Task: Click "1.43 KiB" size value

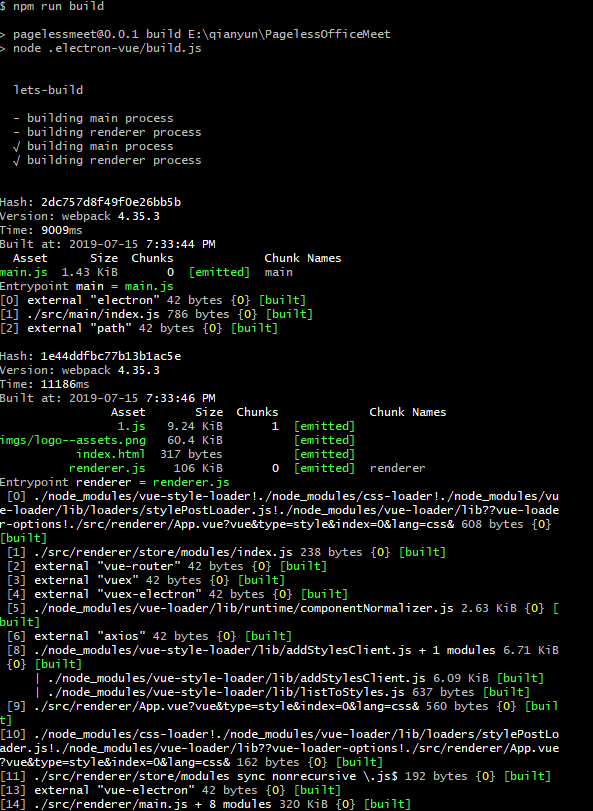Action: click(x=90, y=272)
